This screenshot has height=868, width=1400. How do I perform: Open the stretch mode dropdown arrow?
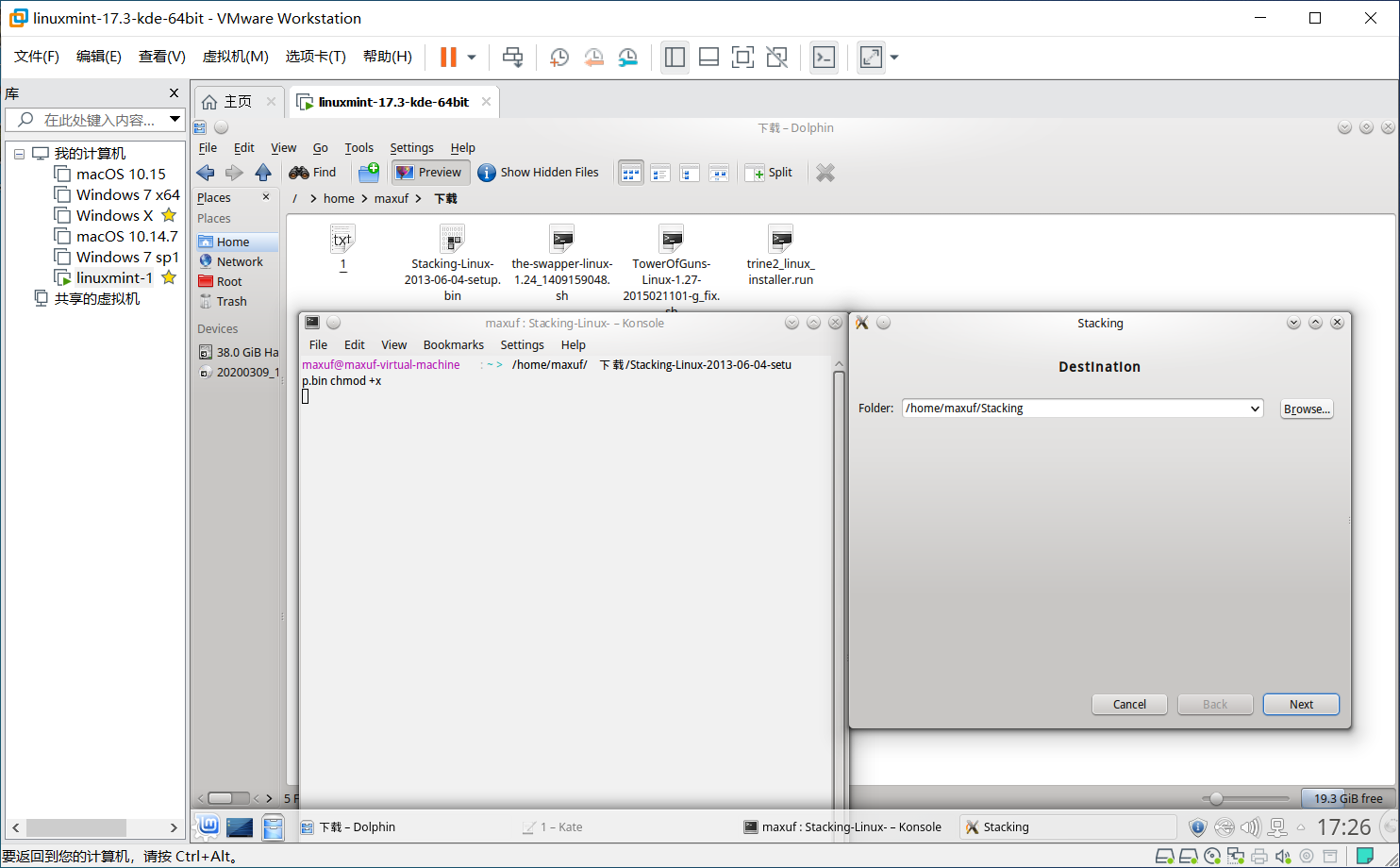[894, 58]
